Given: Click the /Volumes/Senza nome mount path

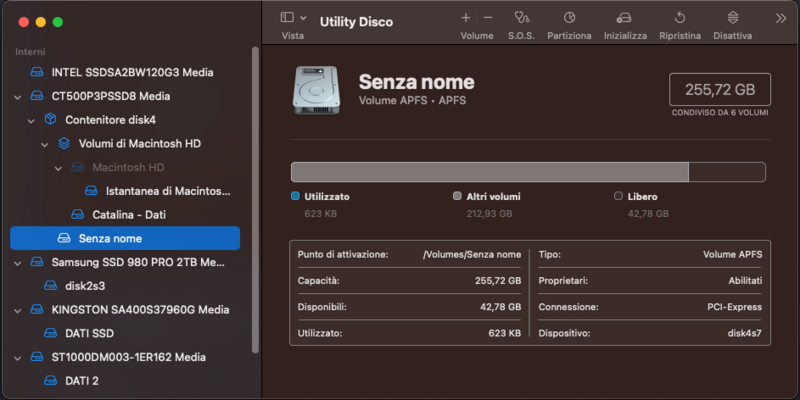Looking at the screenshot, I should (472, 255).
